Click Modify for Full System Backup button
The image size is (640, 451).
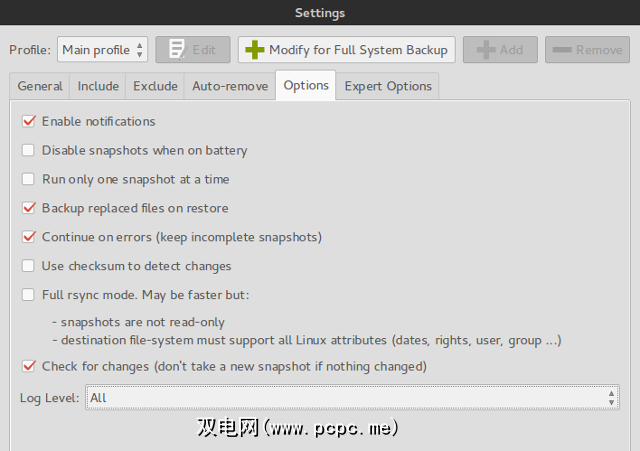pos(347,50)
